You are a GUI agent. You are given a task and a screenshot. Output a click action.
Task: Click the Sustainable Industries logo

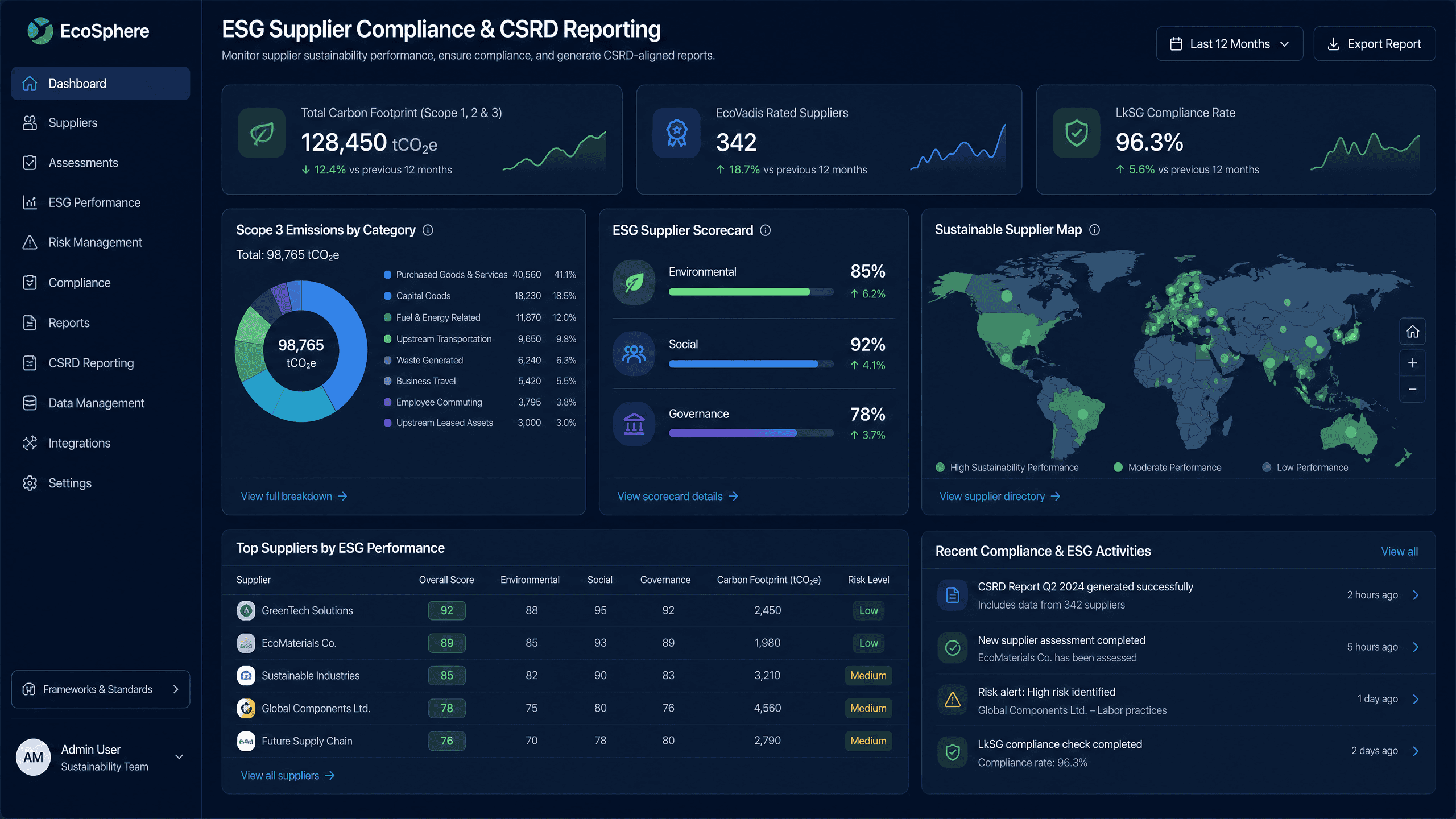[x=246, y=676]
